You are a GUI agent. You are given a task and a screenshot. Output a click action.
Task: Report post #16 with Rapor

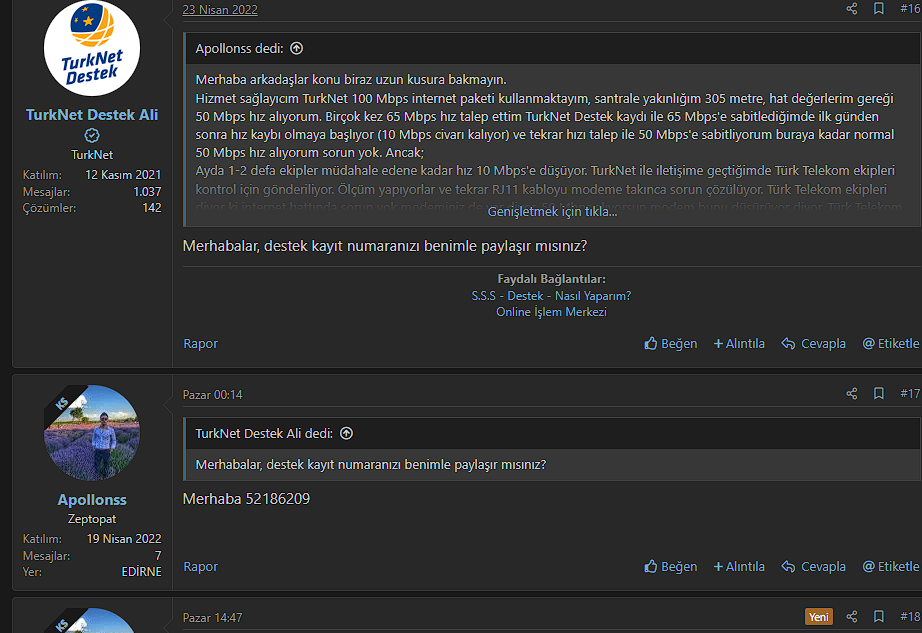coord(201,343)
